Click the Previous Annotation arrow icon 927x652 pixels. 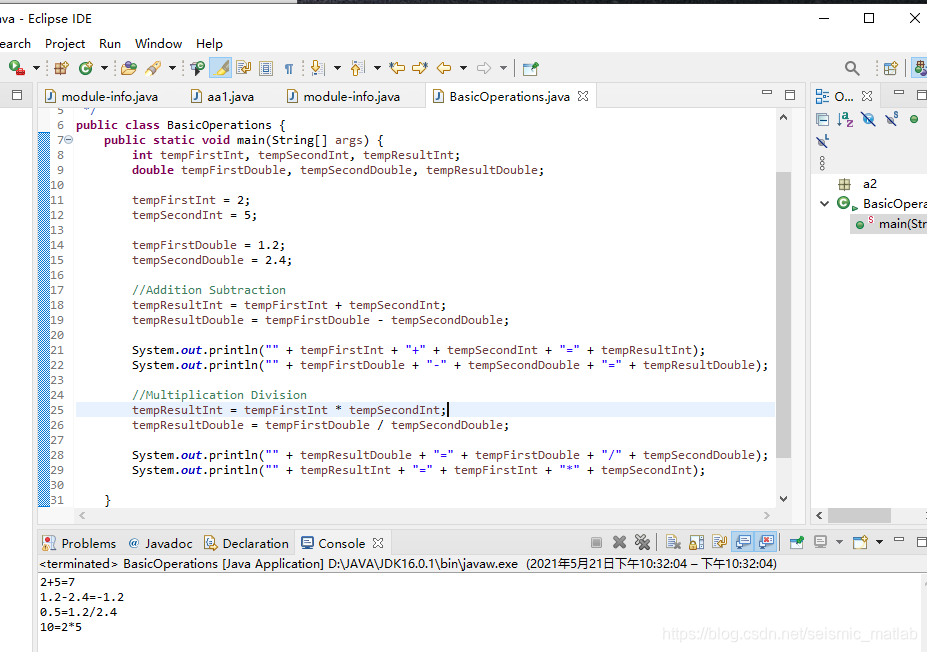[358, 68]
